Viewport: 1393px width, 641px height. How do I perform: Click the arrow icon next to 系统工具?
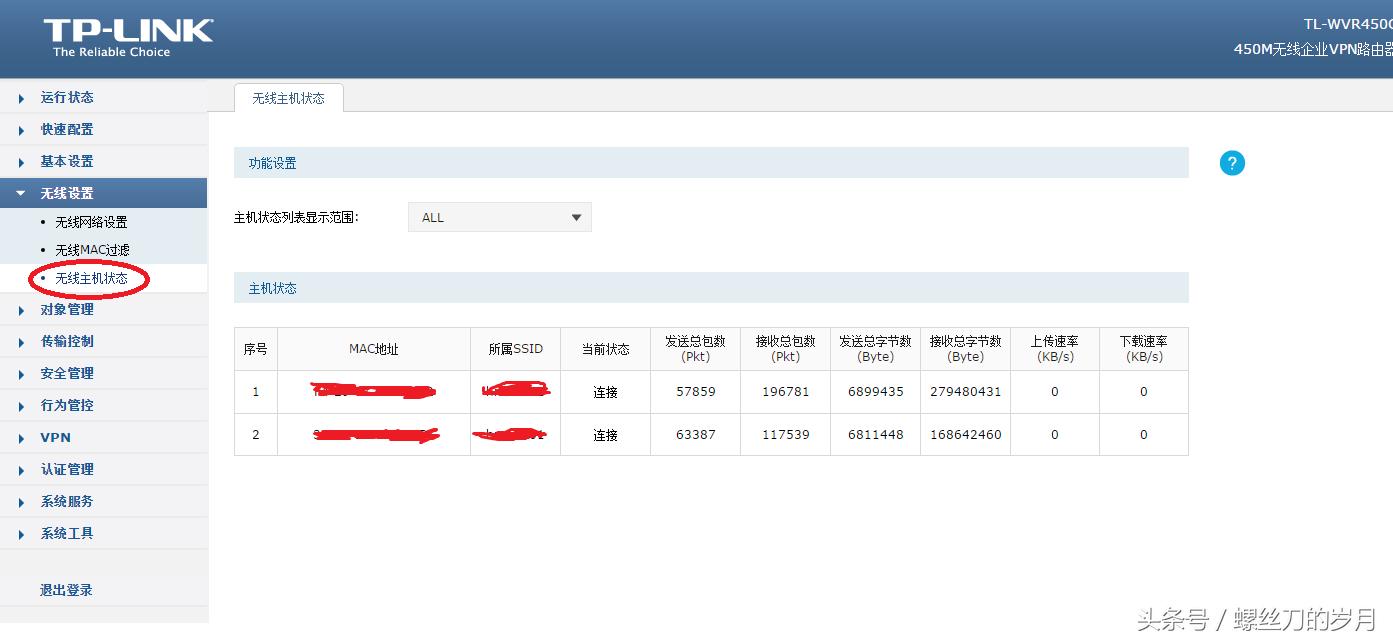(x=22, y=533)
